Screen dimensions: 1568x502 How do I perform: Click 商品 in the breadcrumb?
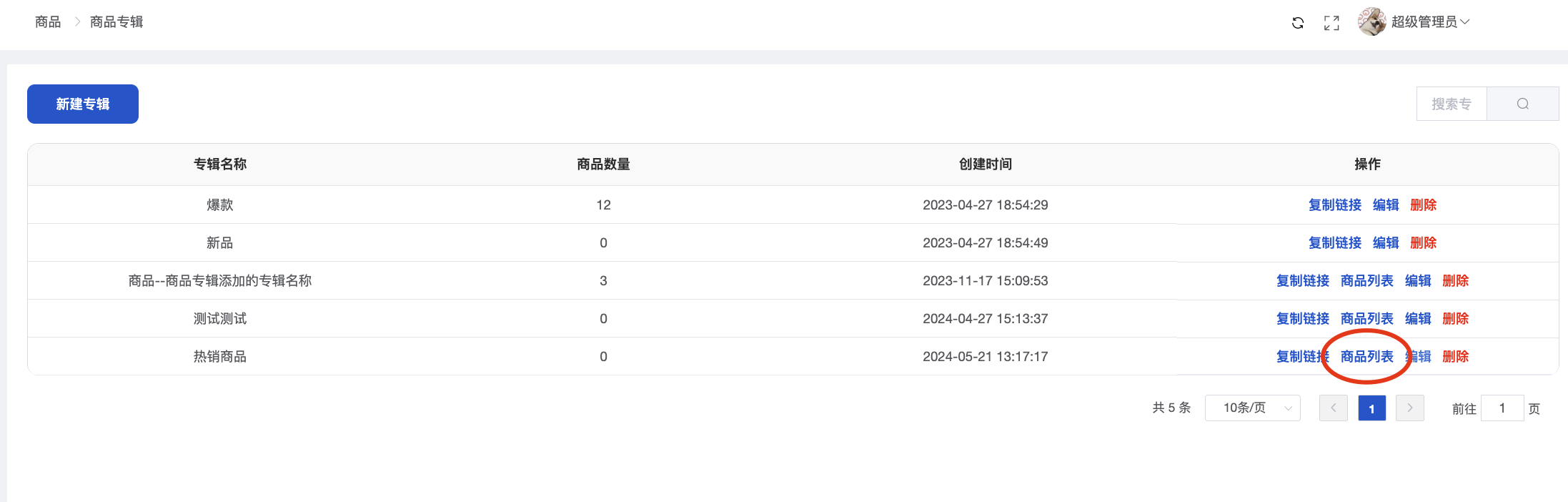(x=48, y=22)
